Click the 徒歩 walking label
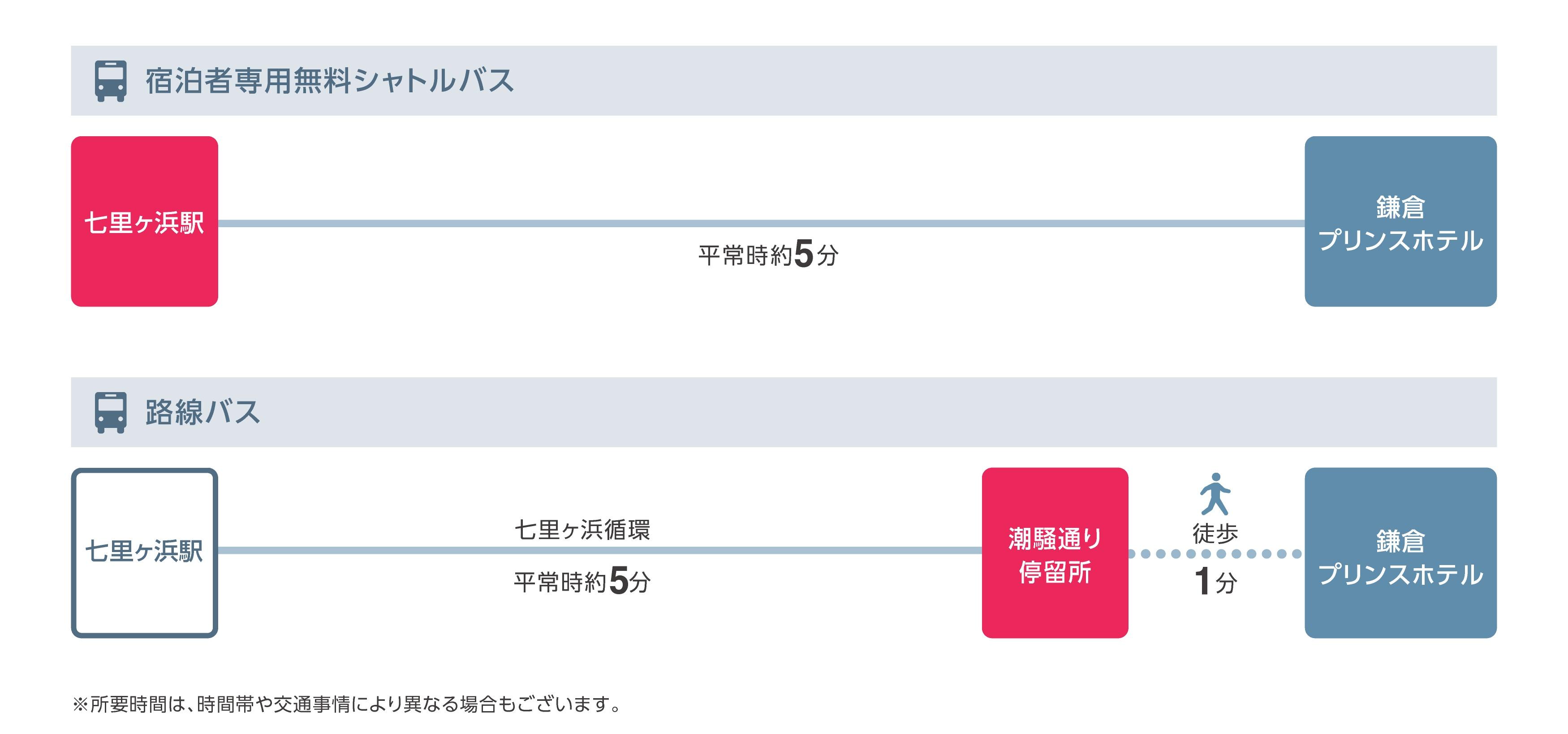The height and width of the screenshot is (734, 1568). point(1215,533)
